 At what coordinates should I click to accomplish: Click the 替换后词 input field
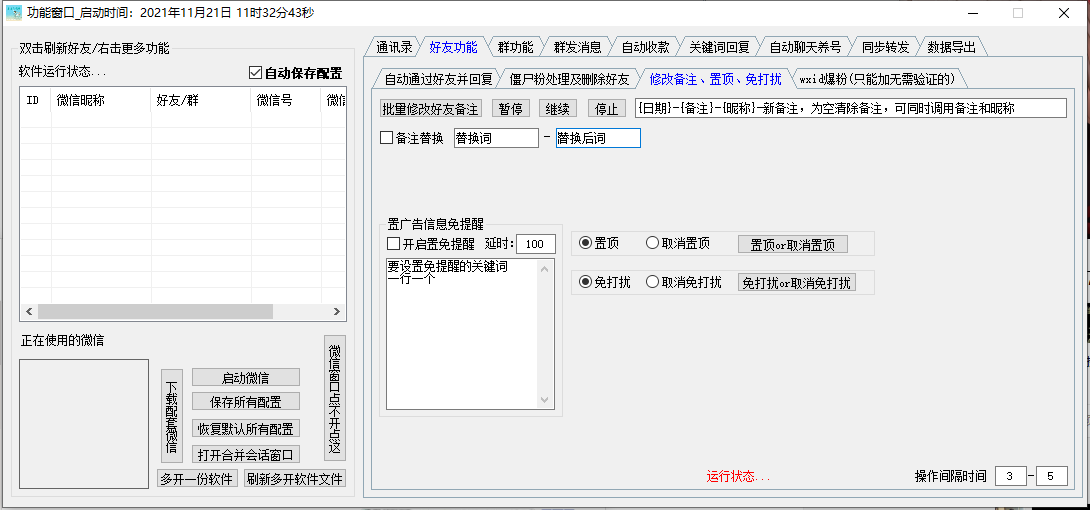(598, 138)
